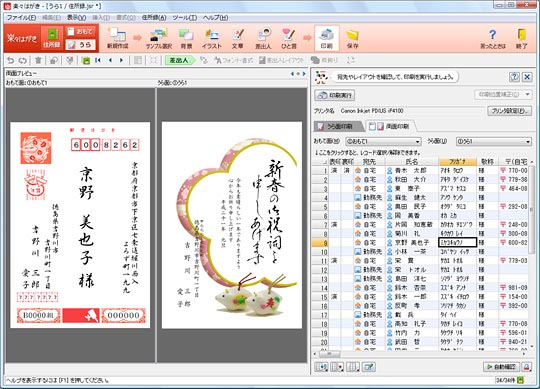Screen dimensions: 540x389
Task: Open the grid columns dropdown icon below list
Action: [x=353, y=367]
